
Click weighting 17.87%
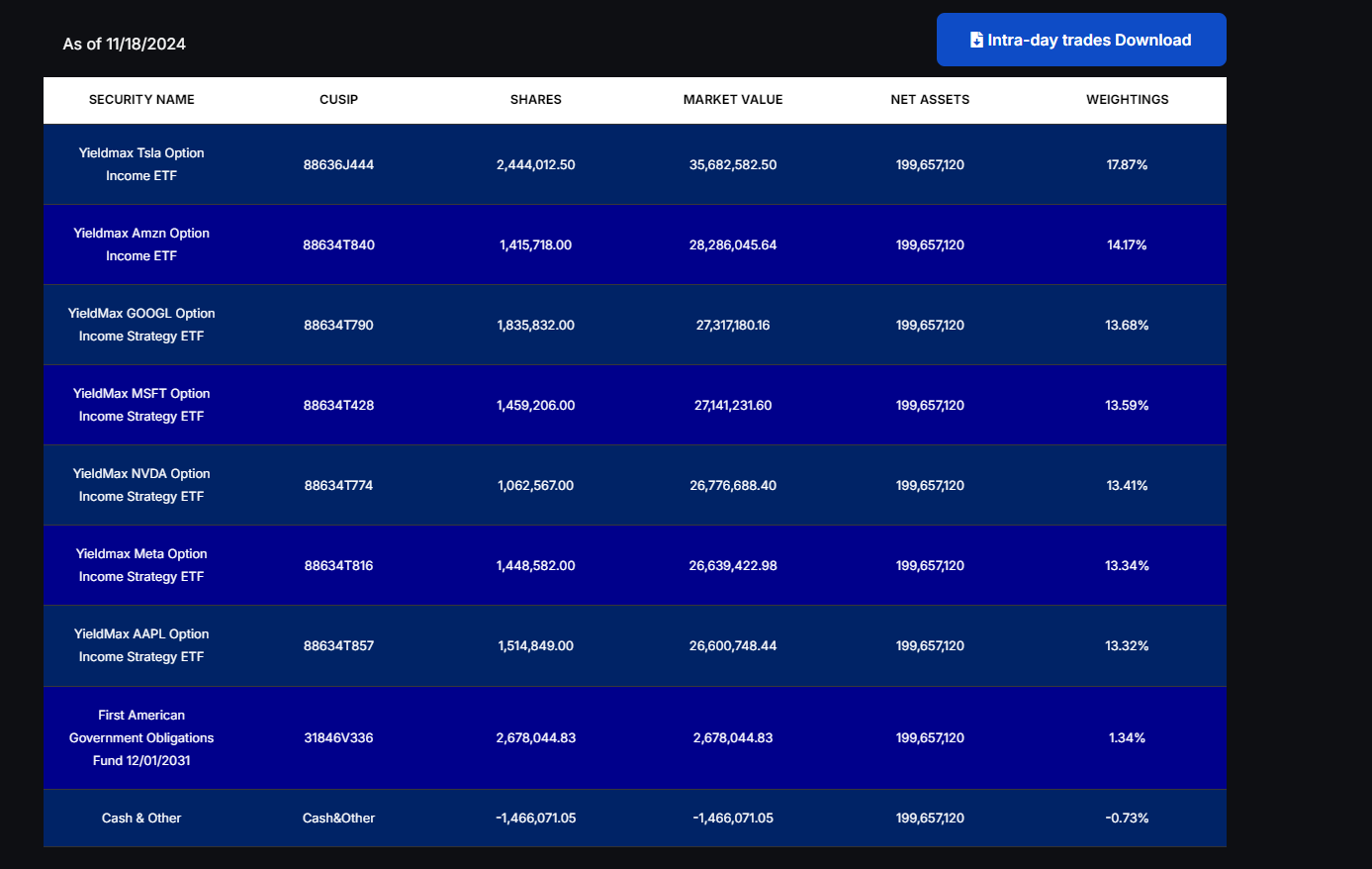(1127, 164)
